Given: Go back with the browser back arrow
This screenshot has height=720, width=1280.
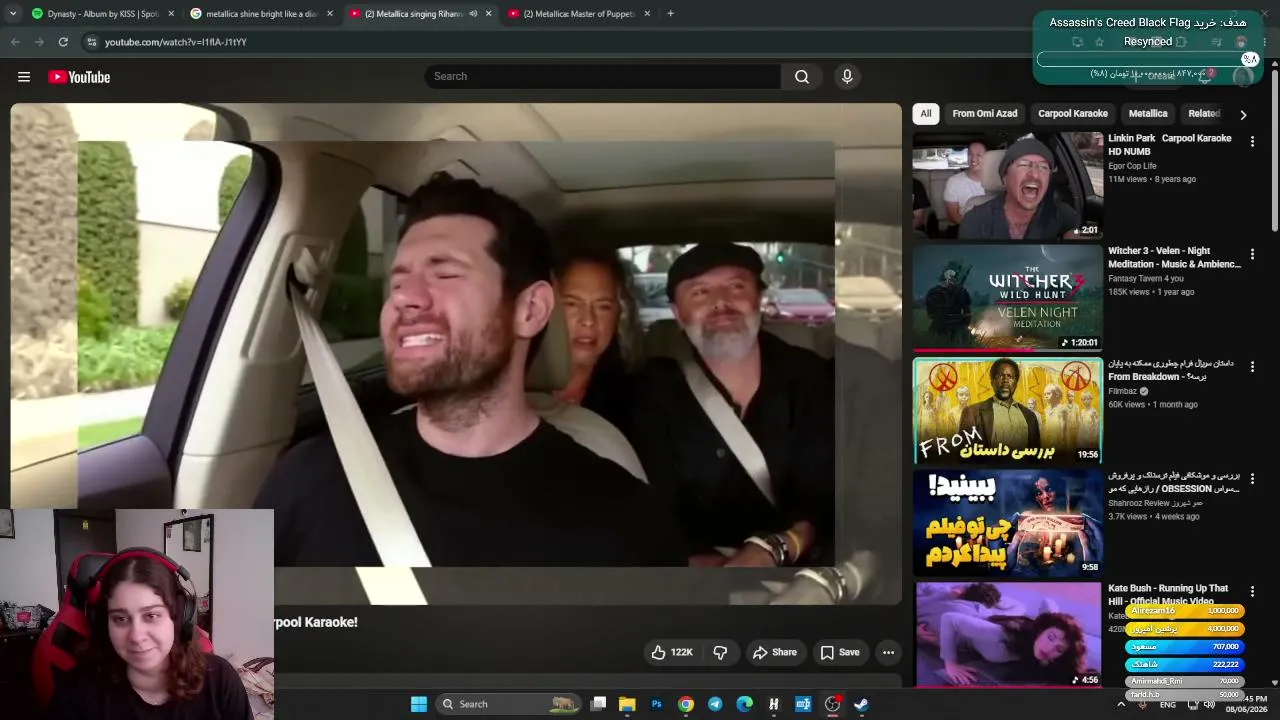Looking at the screenshot, I should [x=15, y=42].
